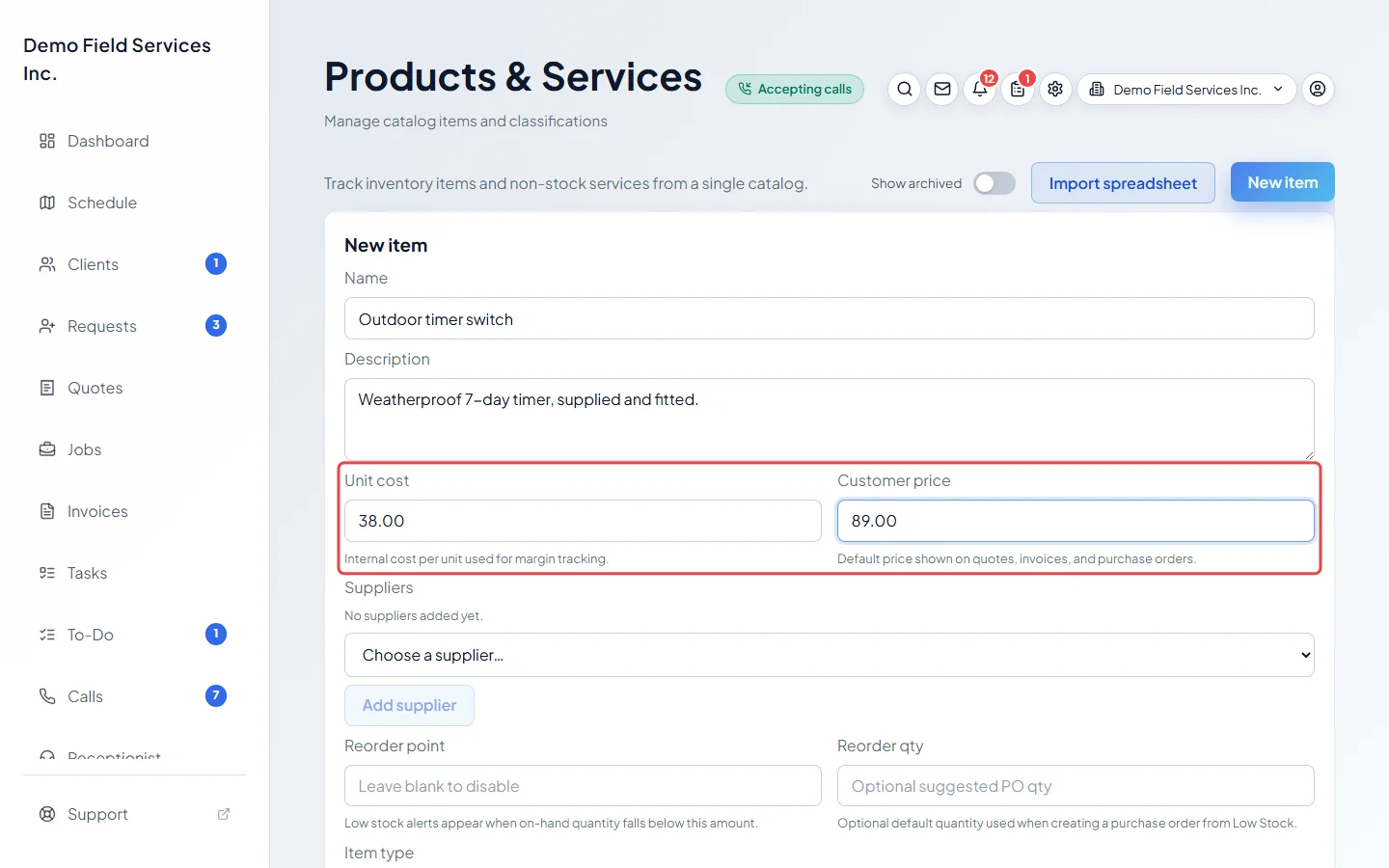Click the "Internal cost per unit used for margin tracking." hint
The height and width of the screenshot is (868, 1389).
point(477,559)
